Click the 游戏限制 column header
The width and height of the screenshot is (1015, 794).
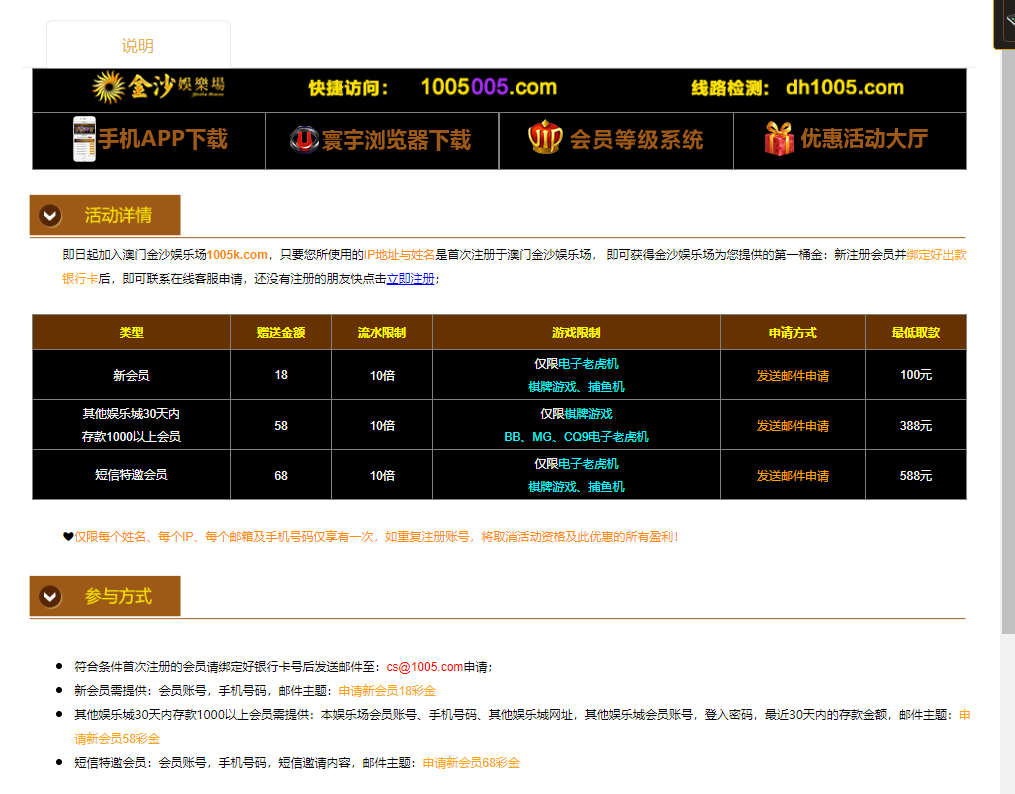(x=576, y=333)
